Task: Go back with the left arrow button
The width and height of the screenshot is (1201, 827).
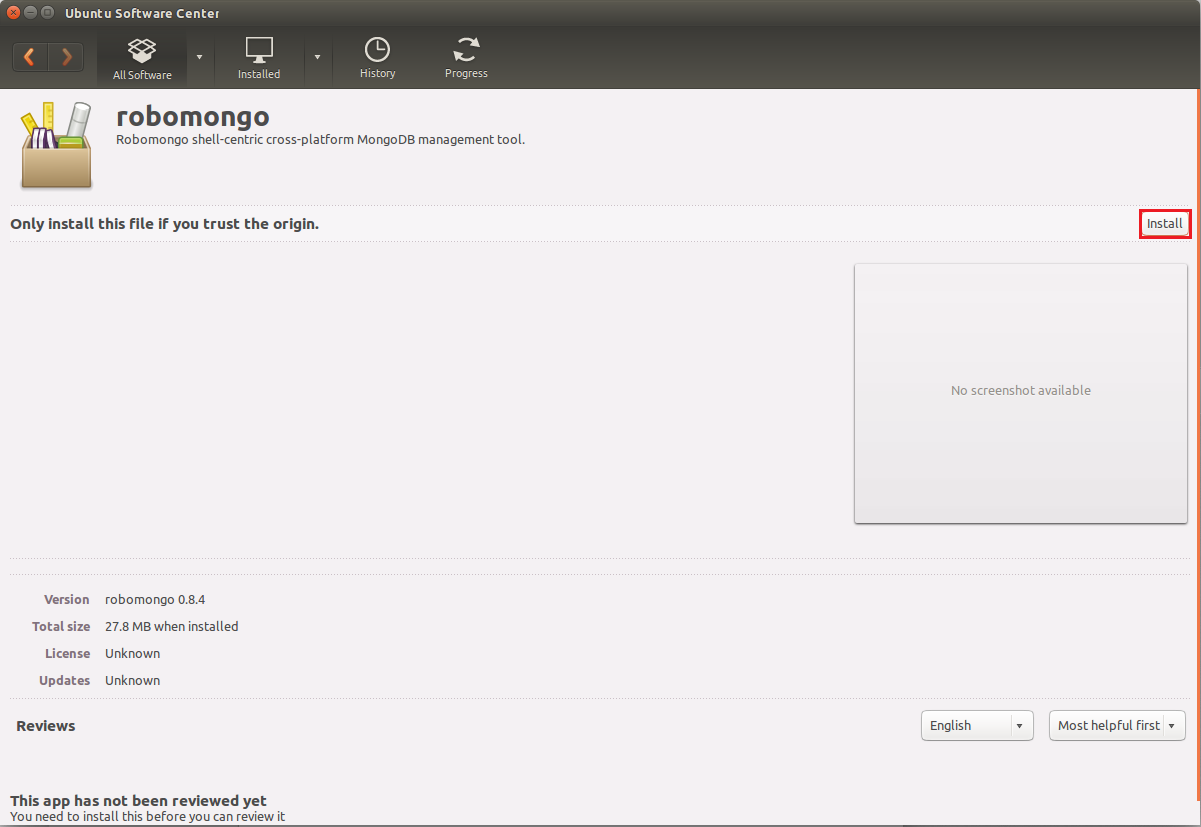Action: point(30,57)
